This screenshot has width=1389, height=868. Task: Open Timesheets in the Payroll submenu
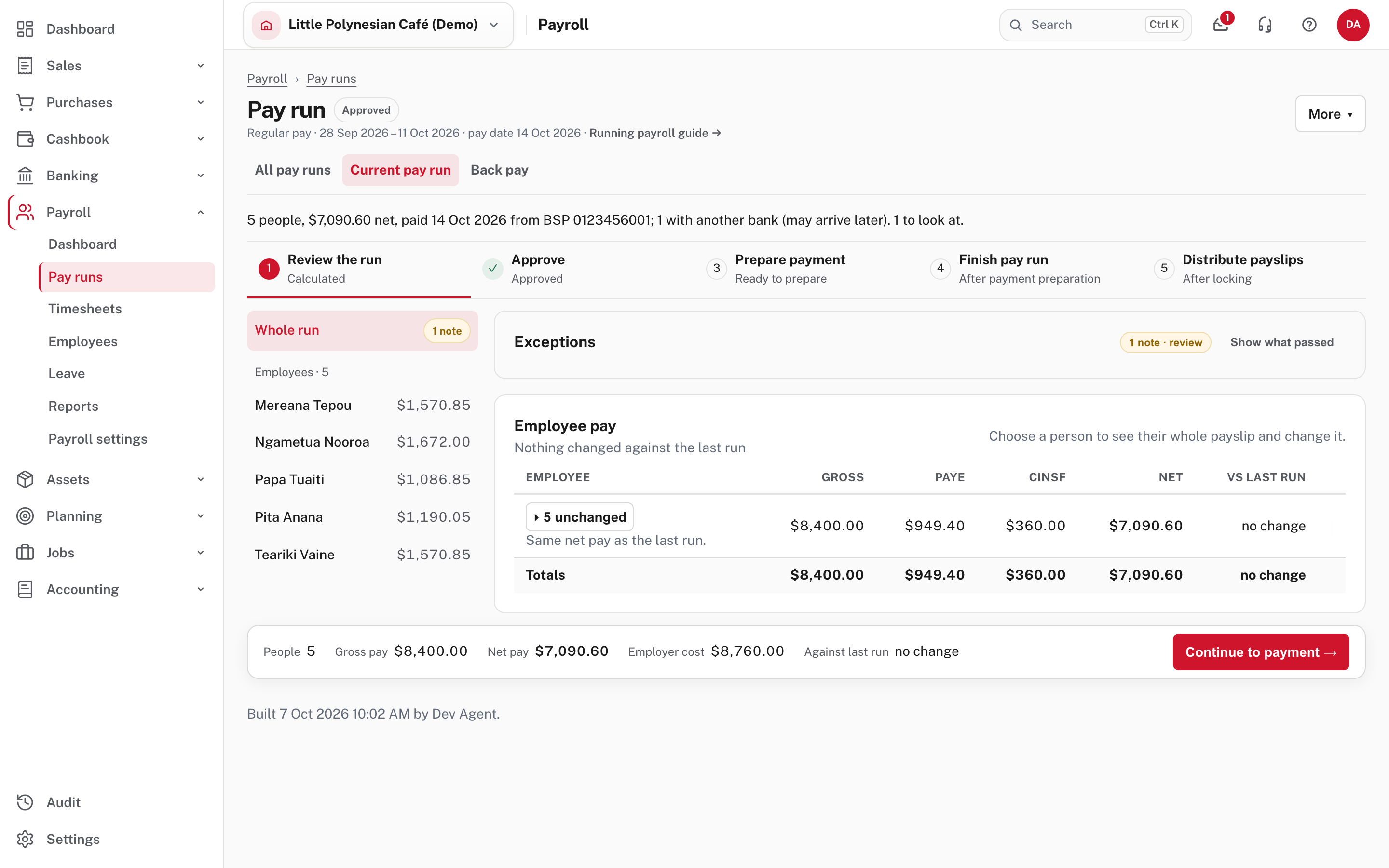pyautogui.click(x=85, y=309)
